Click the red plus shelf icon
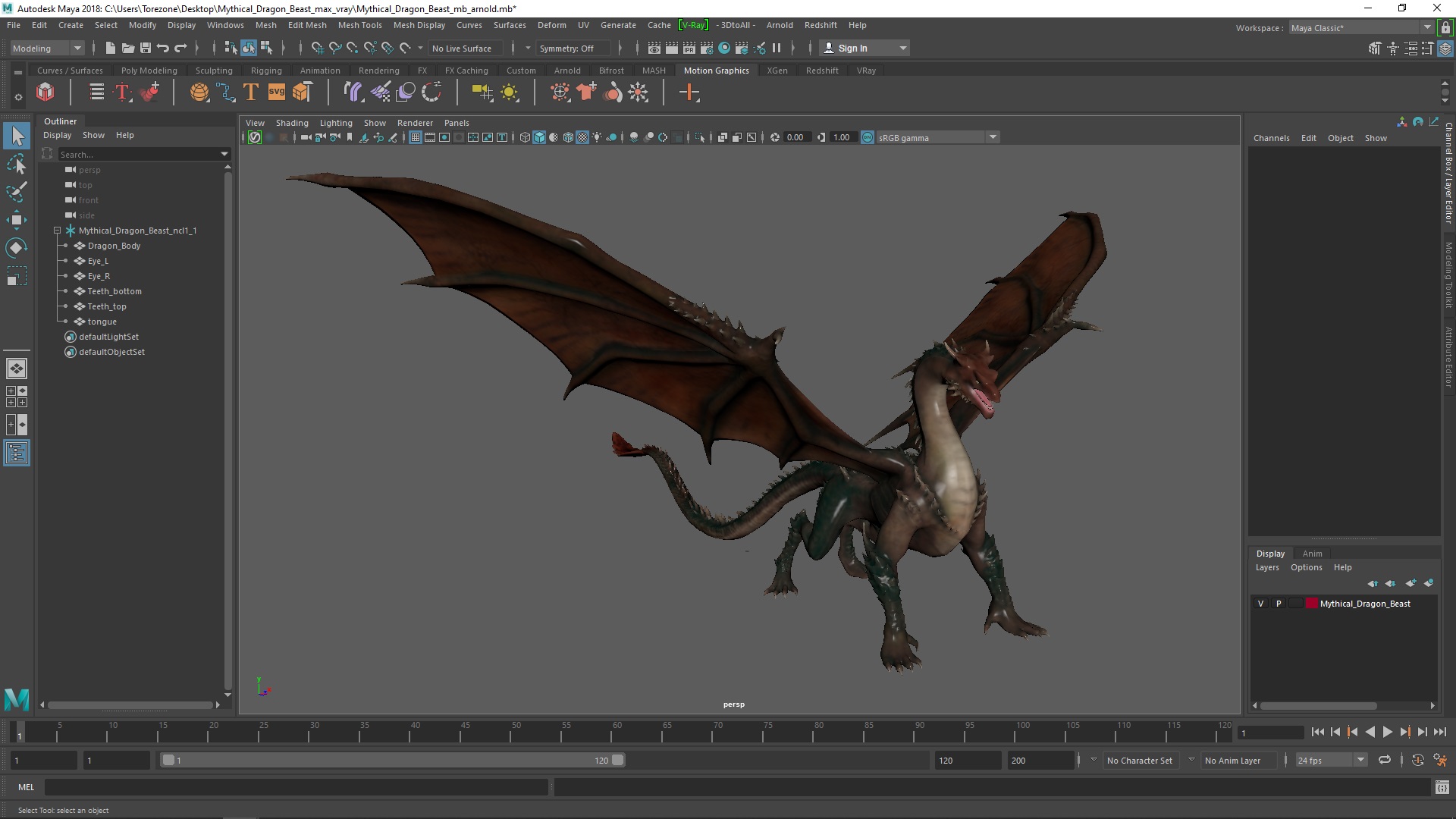The image size is (1456, 819). (x=689, y=93)
